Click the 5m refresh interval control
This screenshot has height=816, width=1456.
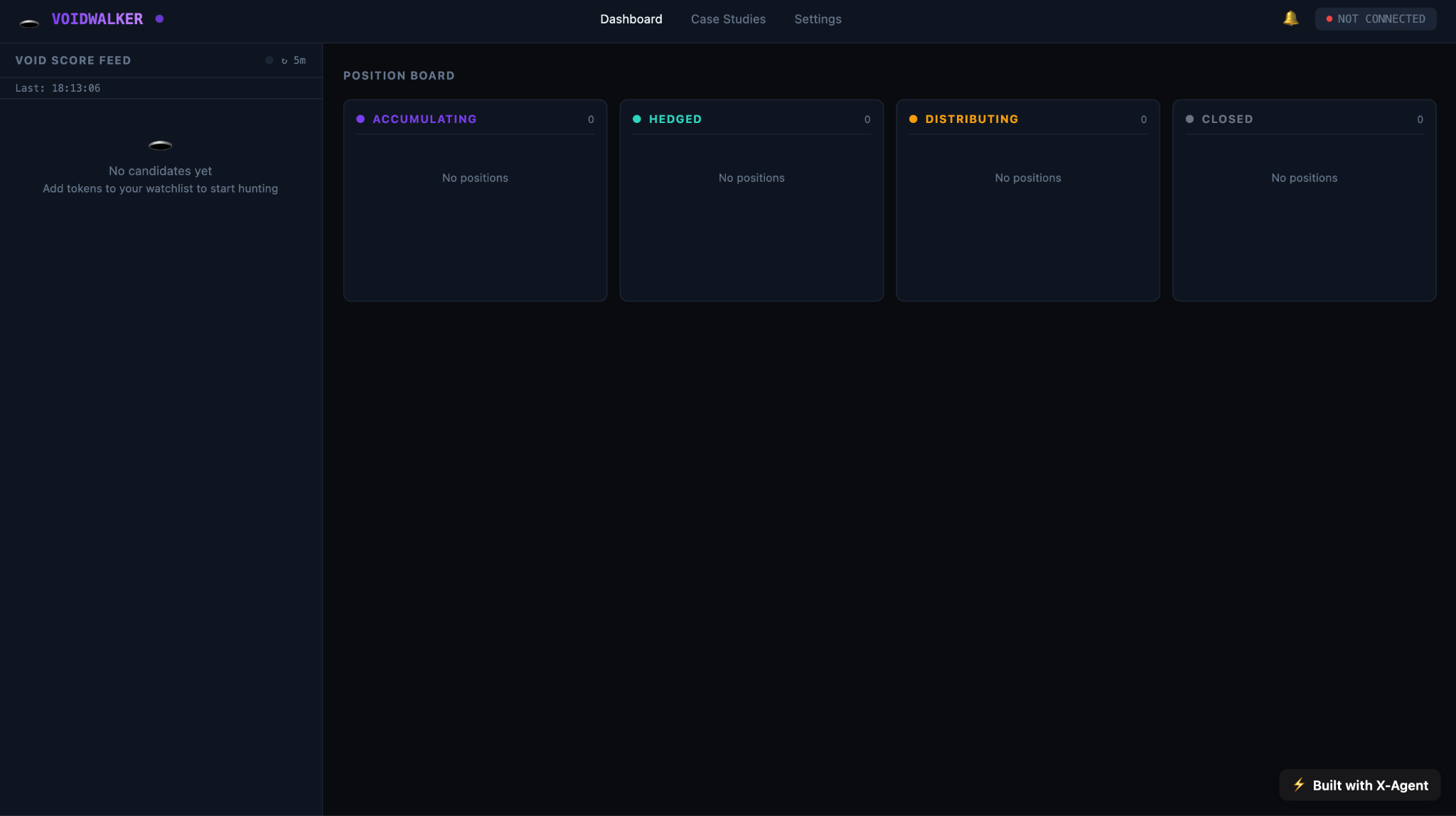click(300, 60)
